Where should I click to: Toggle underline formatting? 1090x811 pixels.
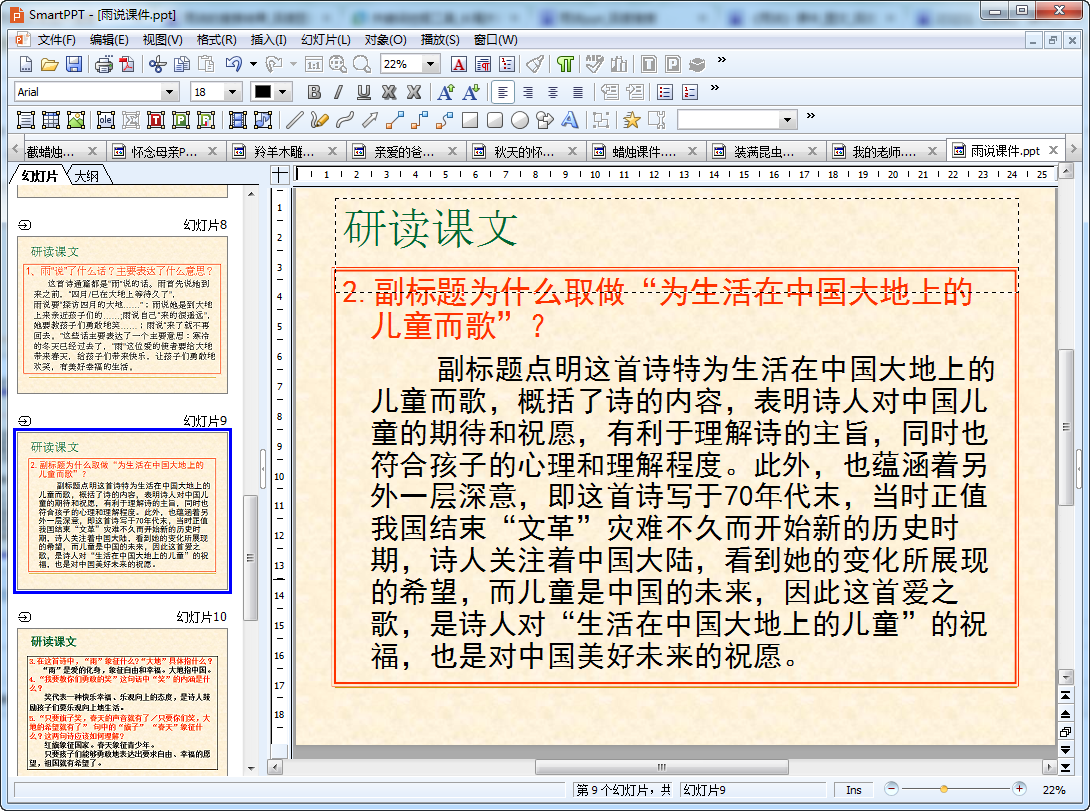point(363,92)
